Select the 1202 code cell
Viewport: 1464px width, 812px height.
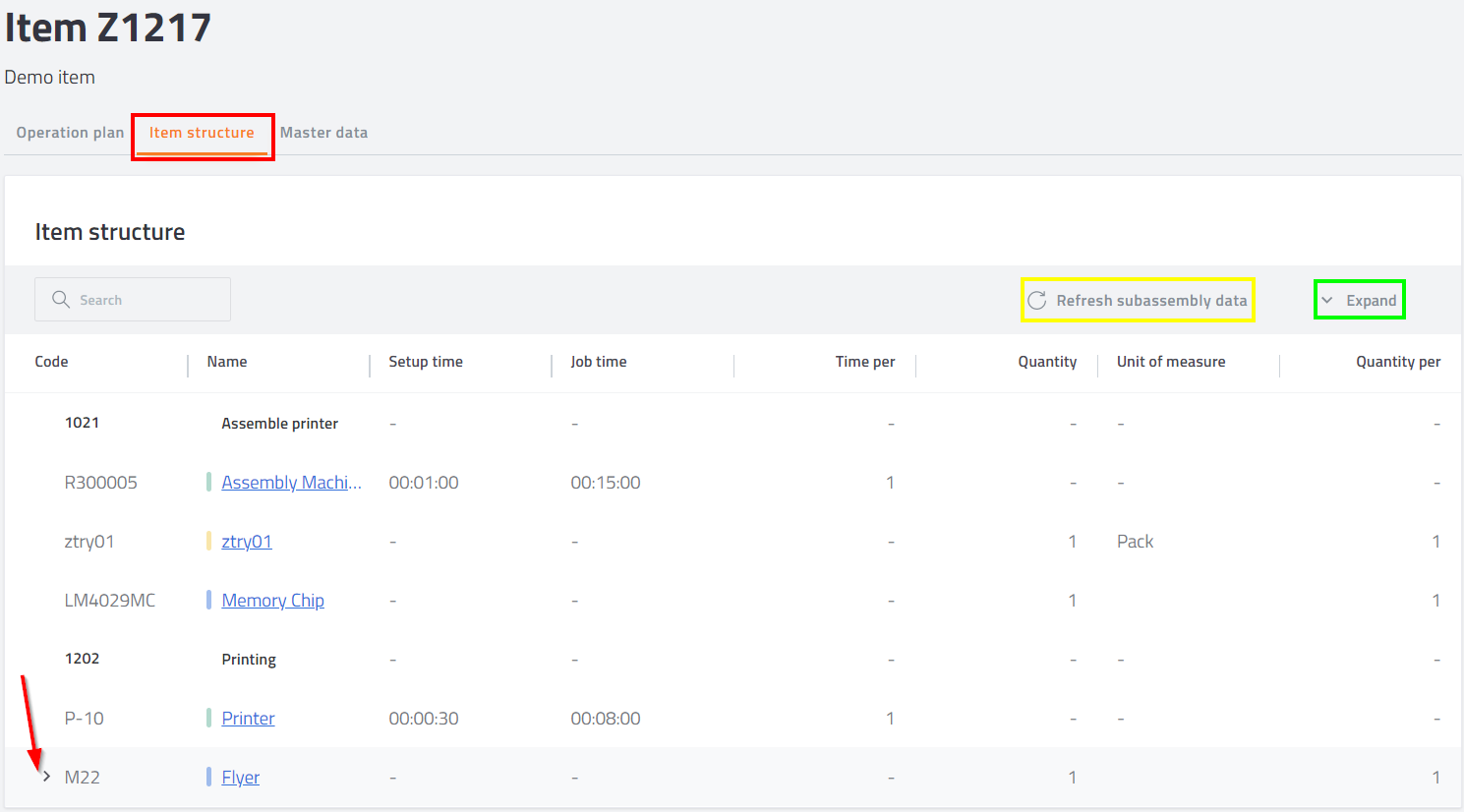pos(82,659)
